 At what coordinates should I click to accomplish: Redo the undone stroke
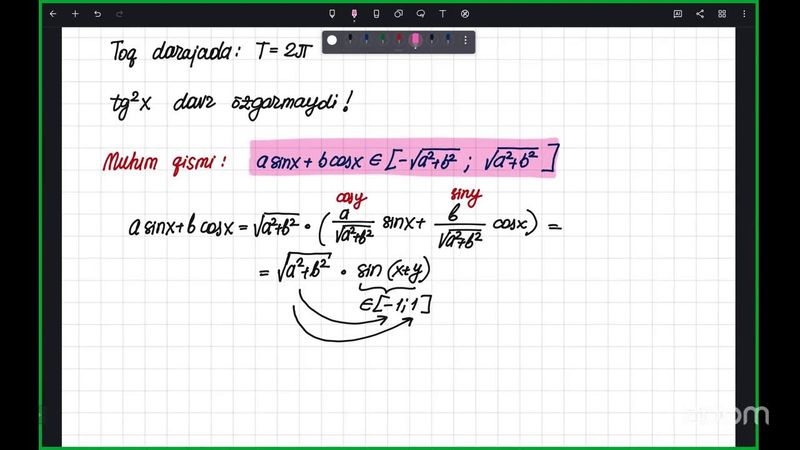[119, 14]
